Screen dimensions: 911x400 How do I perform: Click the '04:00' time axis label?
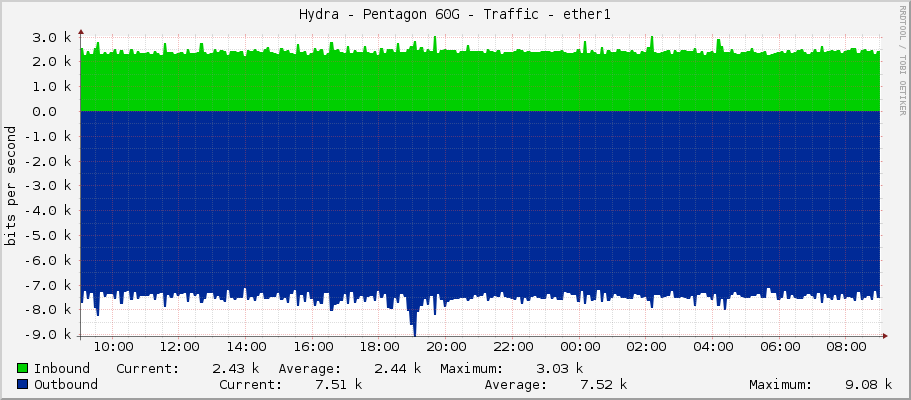pos(713,347)
